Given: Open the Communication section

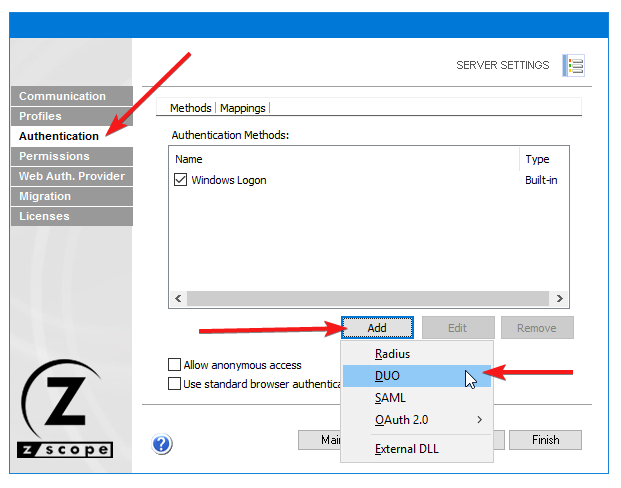Looking at the screenshot, I should (72, 96).
